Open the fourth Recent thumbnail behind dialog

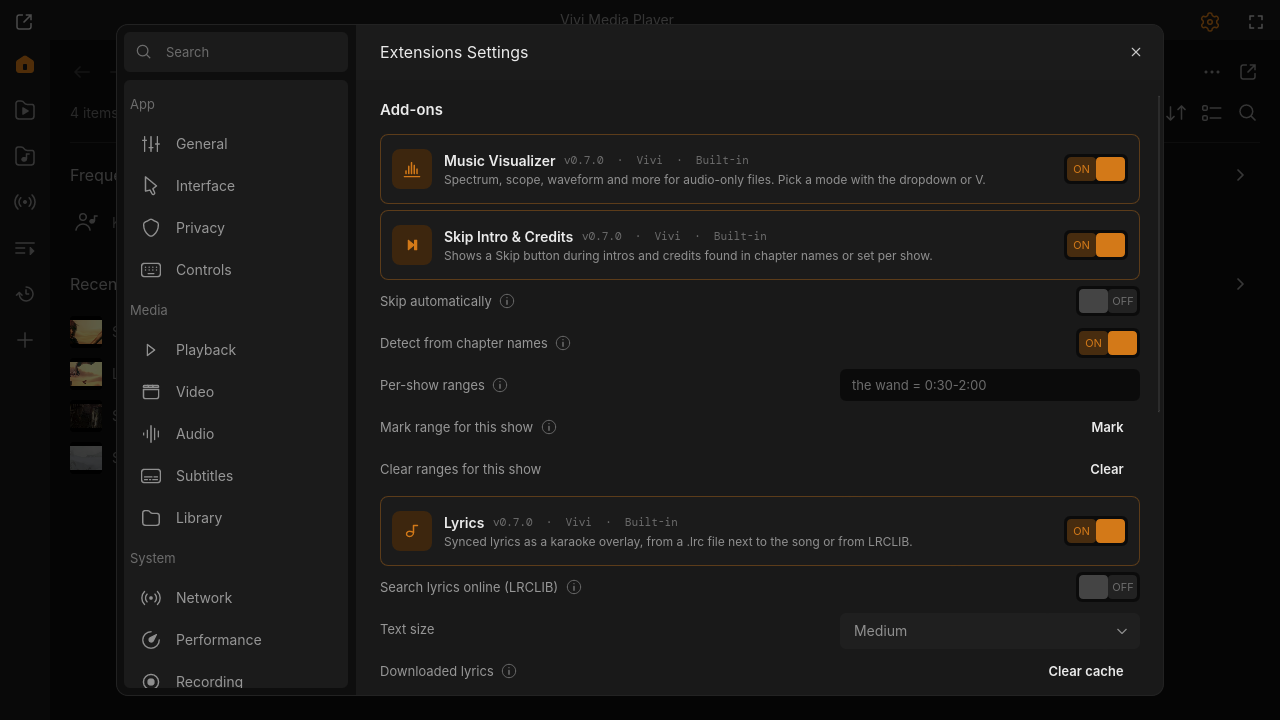pyautogui.click(x=86, y=458)
